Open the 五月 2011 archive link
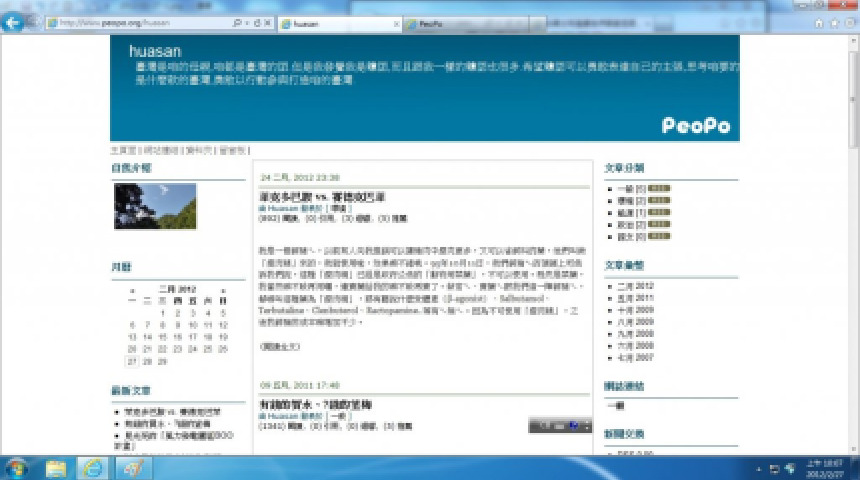The image size is (860, 480). [635, 298]
